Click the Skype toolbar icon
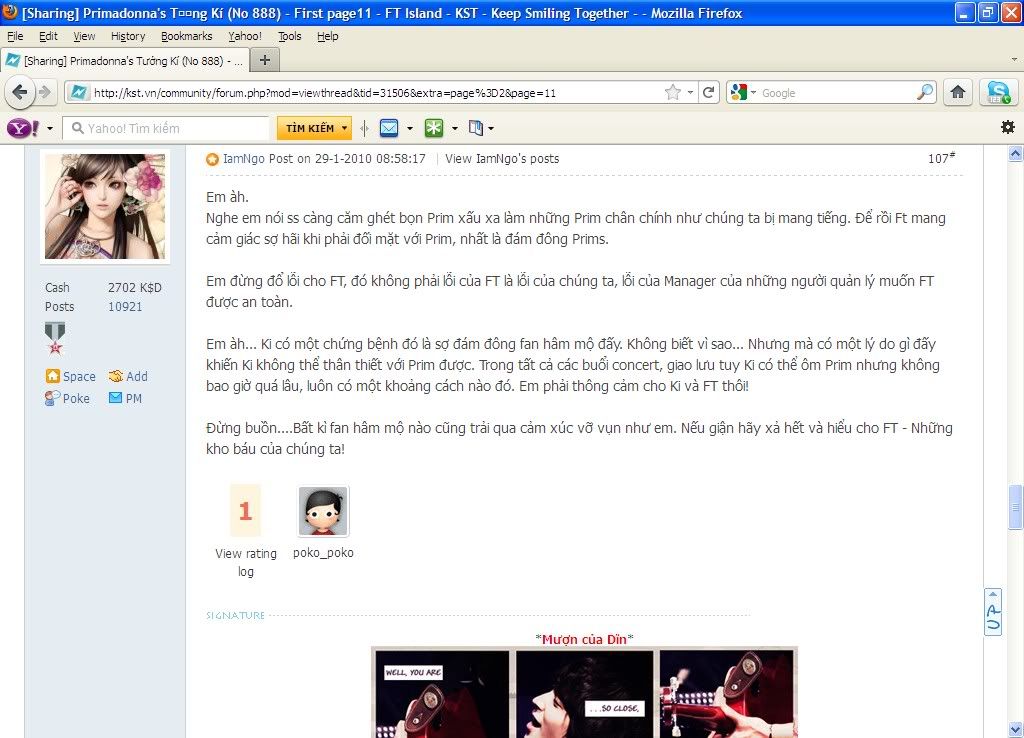 (x=999, y=92)
